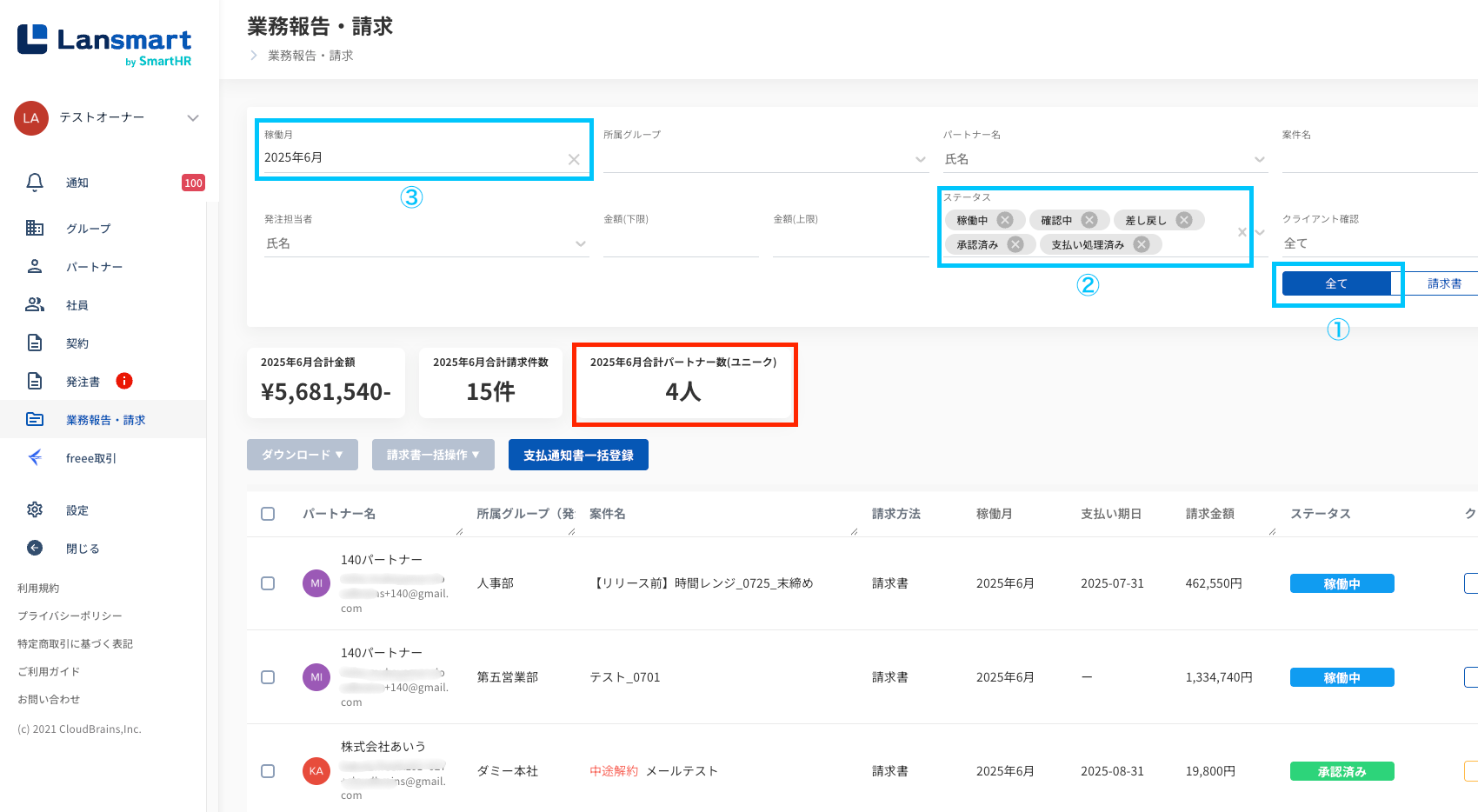Click the freee取引 bird icon
The height and width of the screenshot is (812, 1478).
35,457
